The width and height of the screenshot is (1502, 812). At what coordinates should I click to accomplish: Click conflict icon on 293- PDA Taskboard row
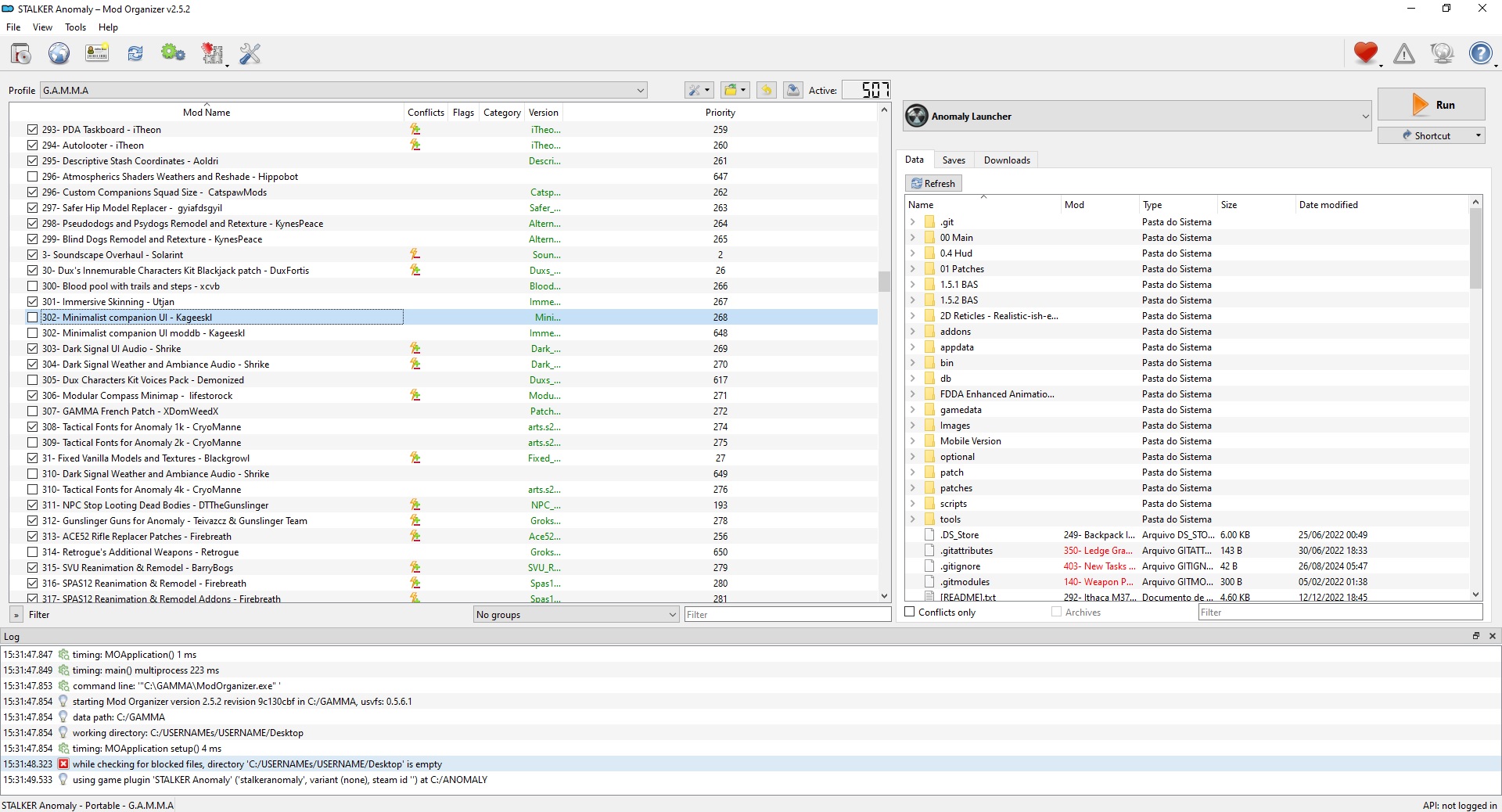(415, 130)
